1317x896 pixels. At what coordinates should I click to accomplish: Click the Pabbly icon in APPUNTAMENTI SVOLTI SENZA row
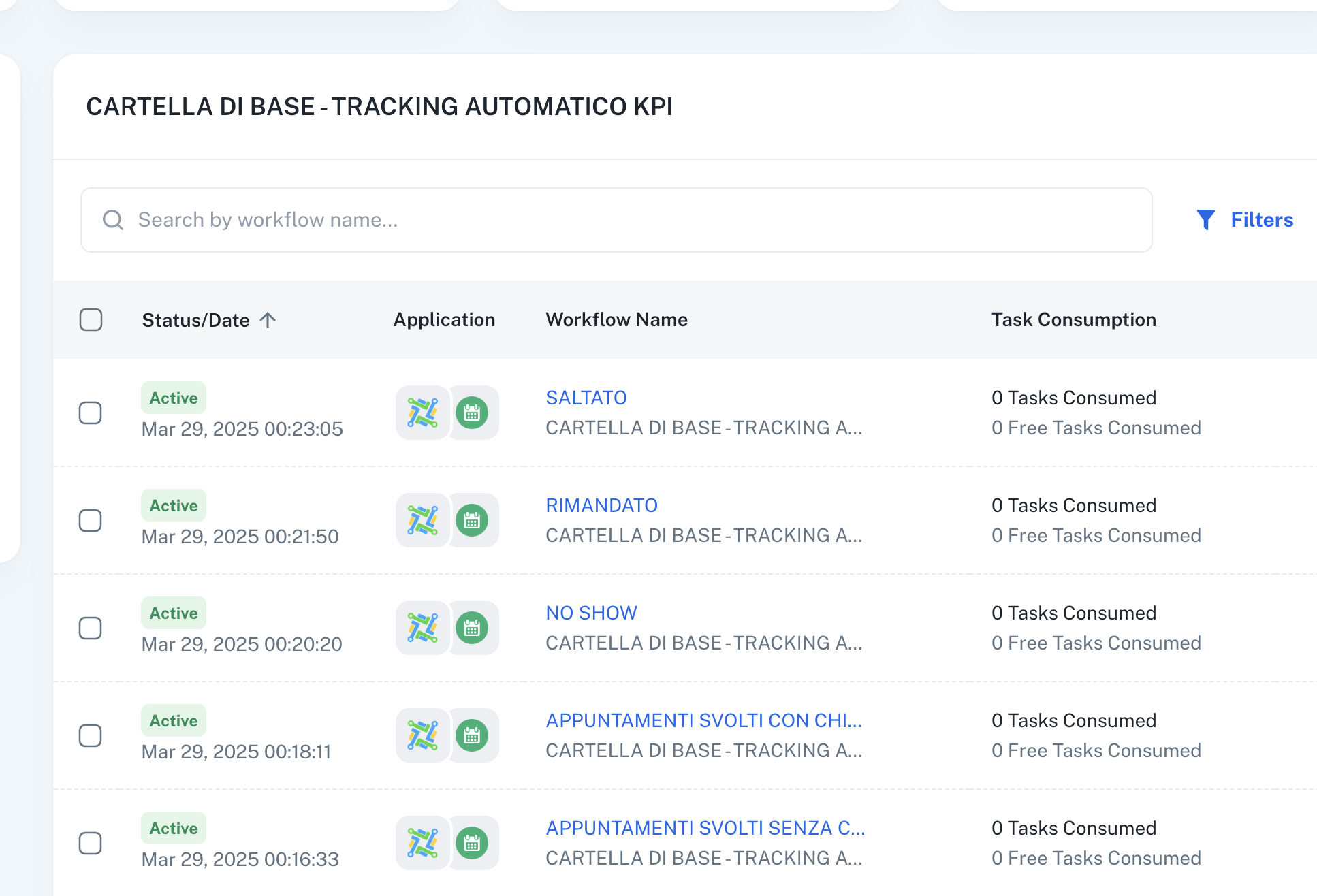tap(422, 843)
